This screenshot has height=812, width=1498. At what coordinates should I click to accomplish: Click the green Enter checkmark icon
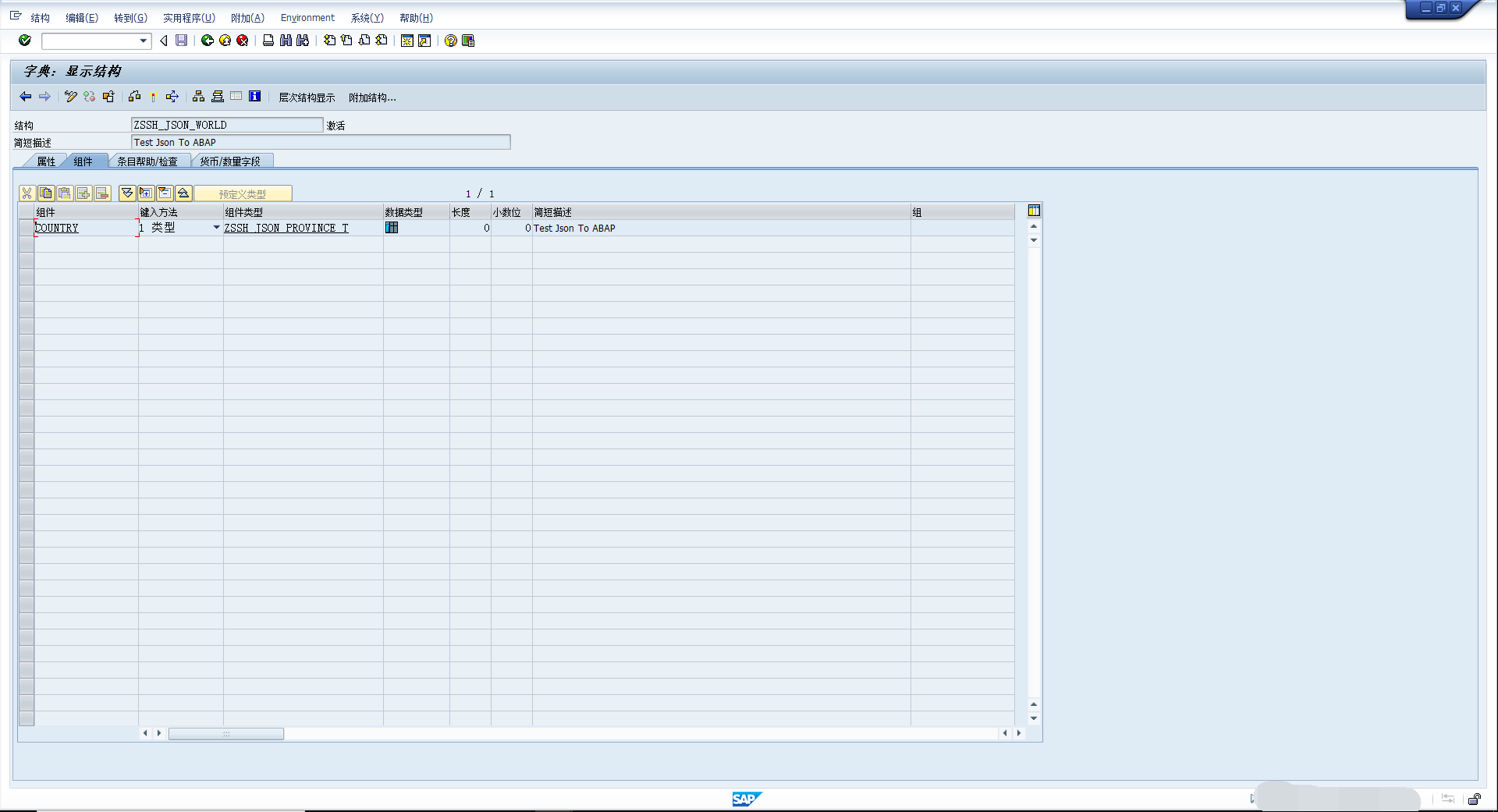click(25, 41)
